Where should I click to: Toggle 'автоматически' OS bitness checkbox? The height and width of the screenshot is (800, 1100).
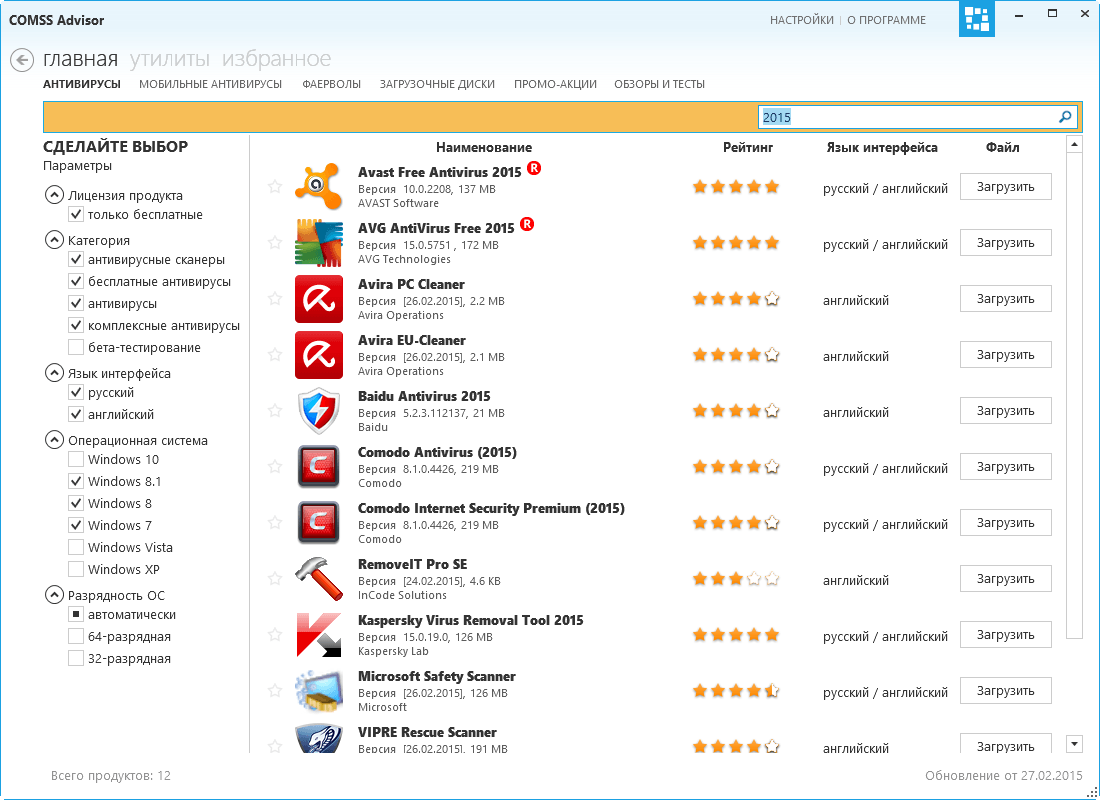pos(76,614)
